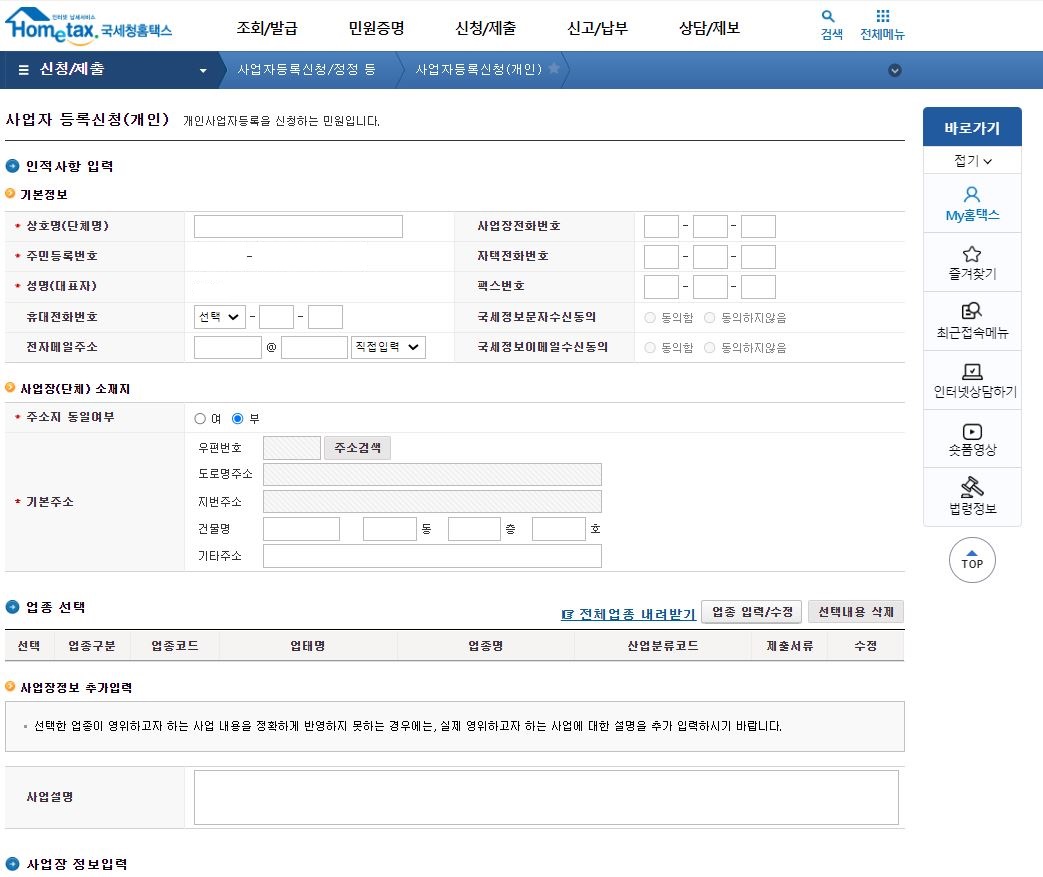Image resolution: width=1043 pixels, height=877 pixels.
Task: Open the 상담/제보 menu
Action: point(709,28)
